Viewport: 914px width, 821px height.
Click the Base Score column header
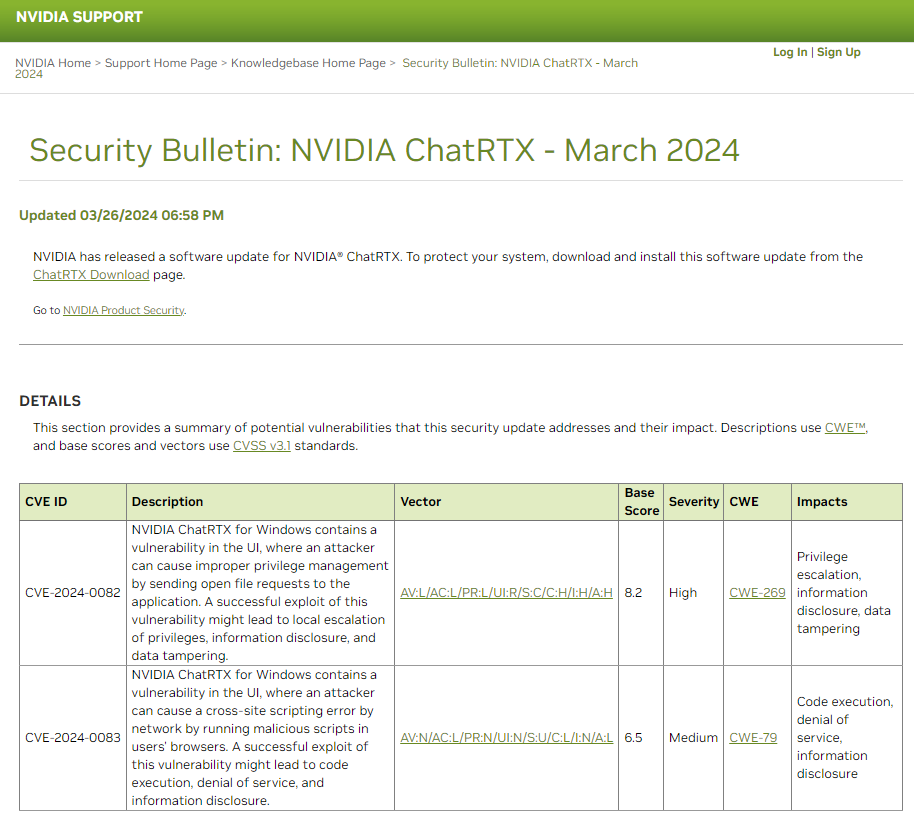point(641,502)
